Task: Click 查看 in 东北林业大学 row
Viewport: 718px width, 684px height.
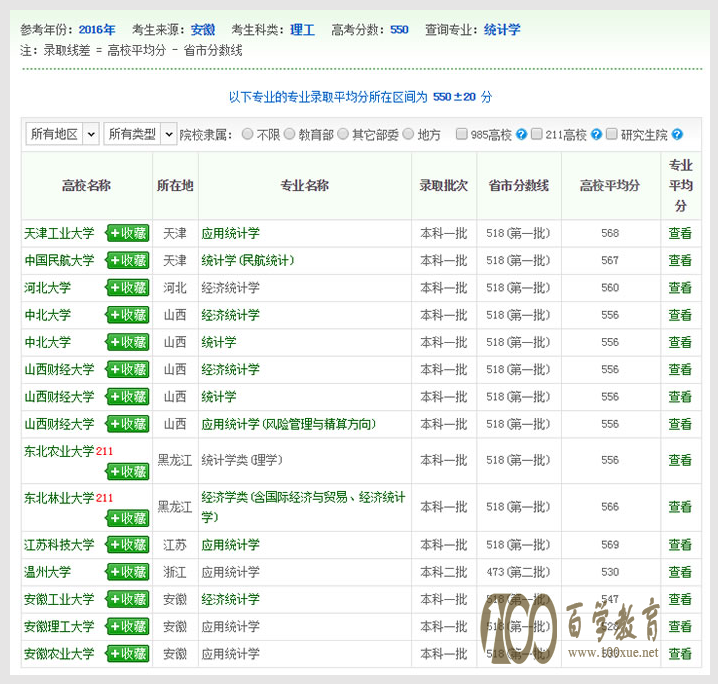Action: [x=680, y=507]
